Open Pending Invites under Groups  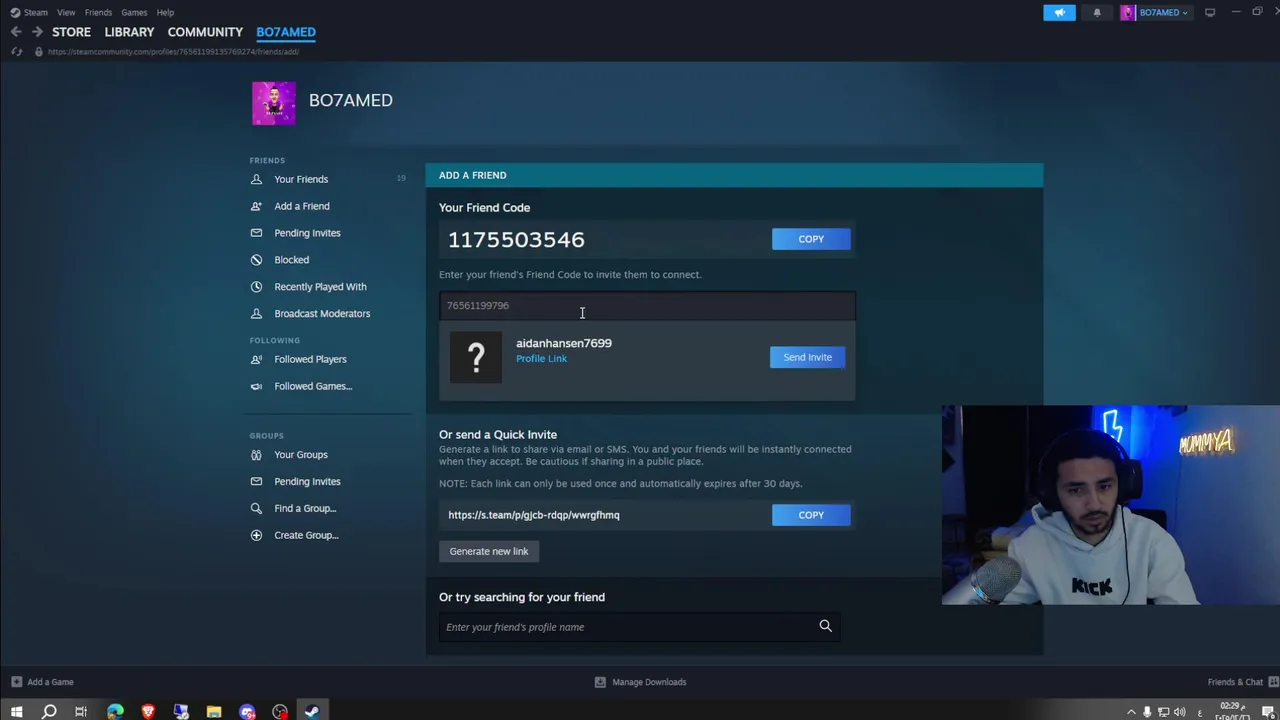[x=307, y=482]
